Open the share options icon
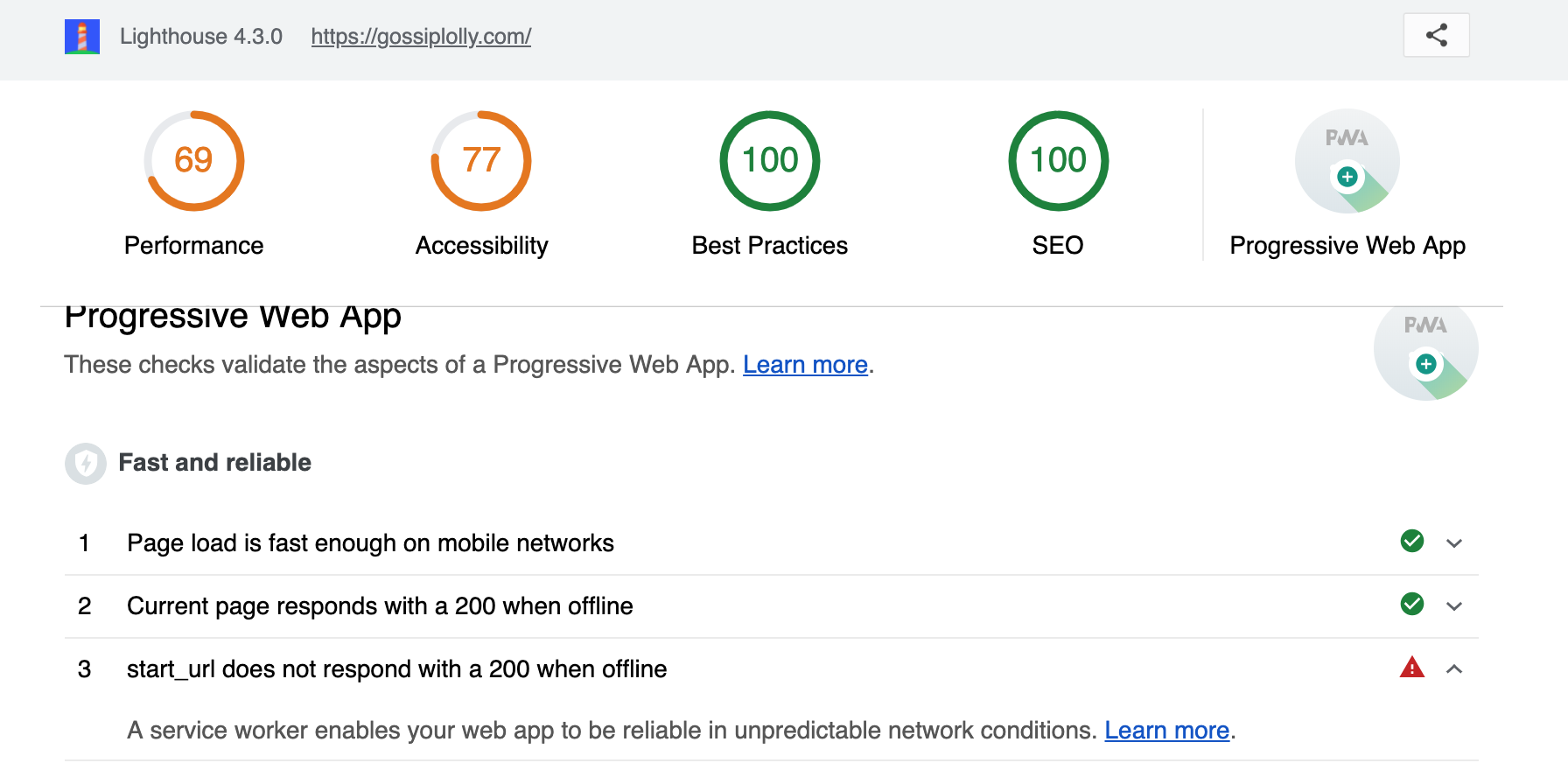This screenshot has height=777, width=1568. click(x=1435, y=35)
